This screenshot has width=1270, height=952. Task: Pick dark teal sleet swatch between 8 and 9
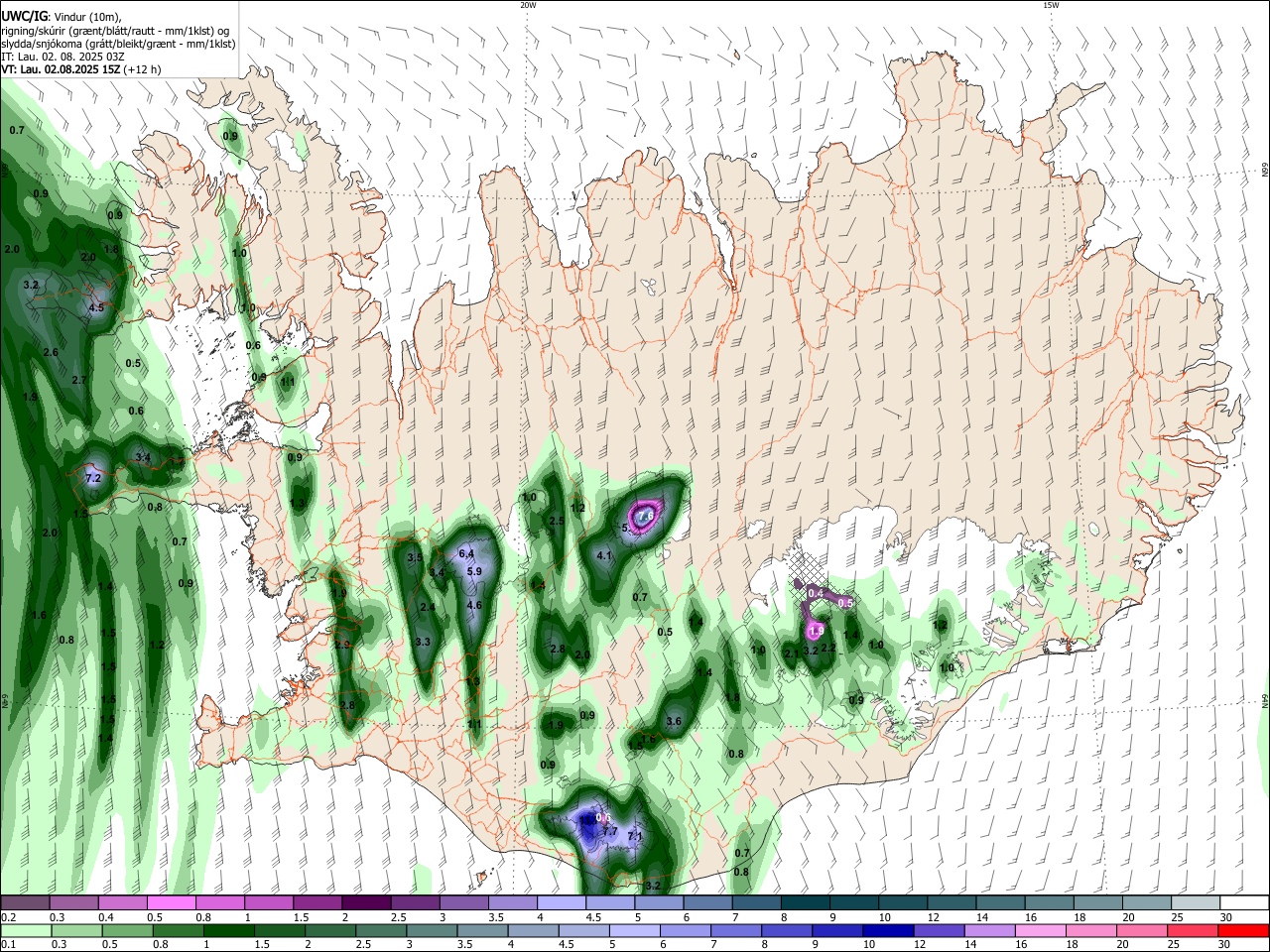805,902
